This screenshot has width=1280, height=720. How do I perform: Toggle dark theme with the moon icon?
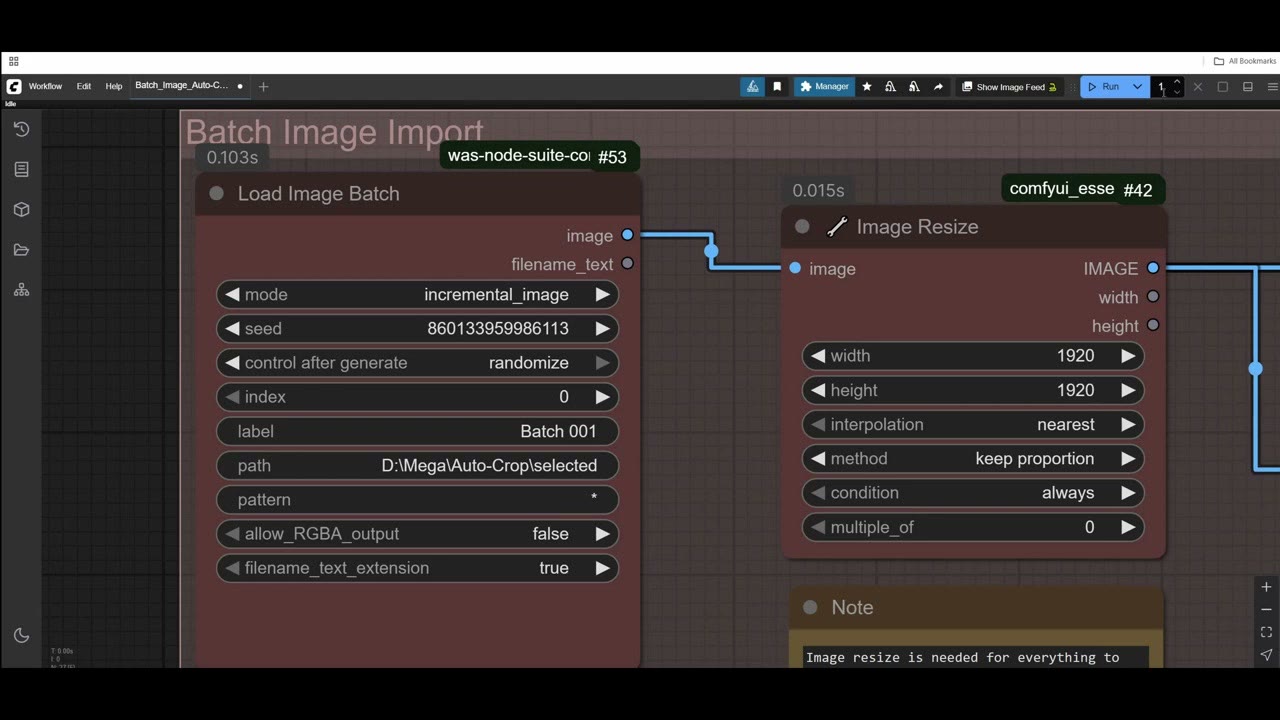coord(21,635)
